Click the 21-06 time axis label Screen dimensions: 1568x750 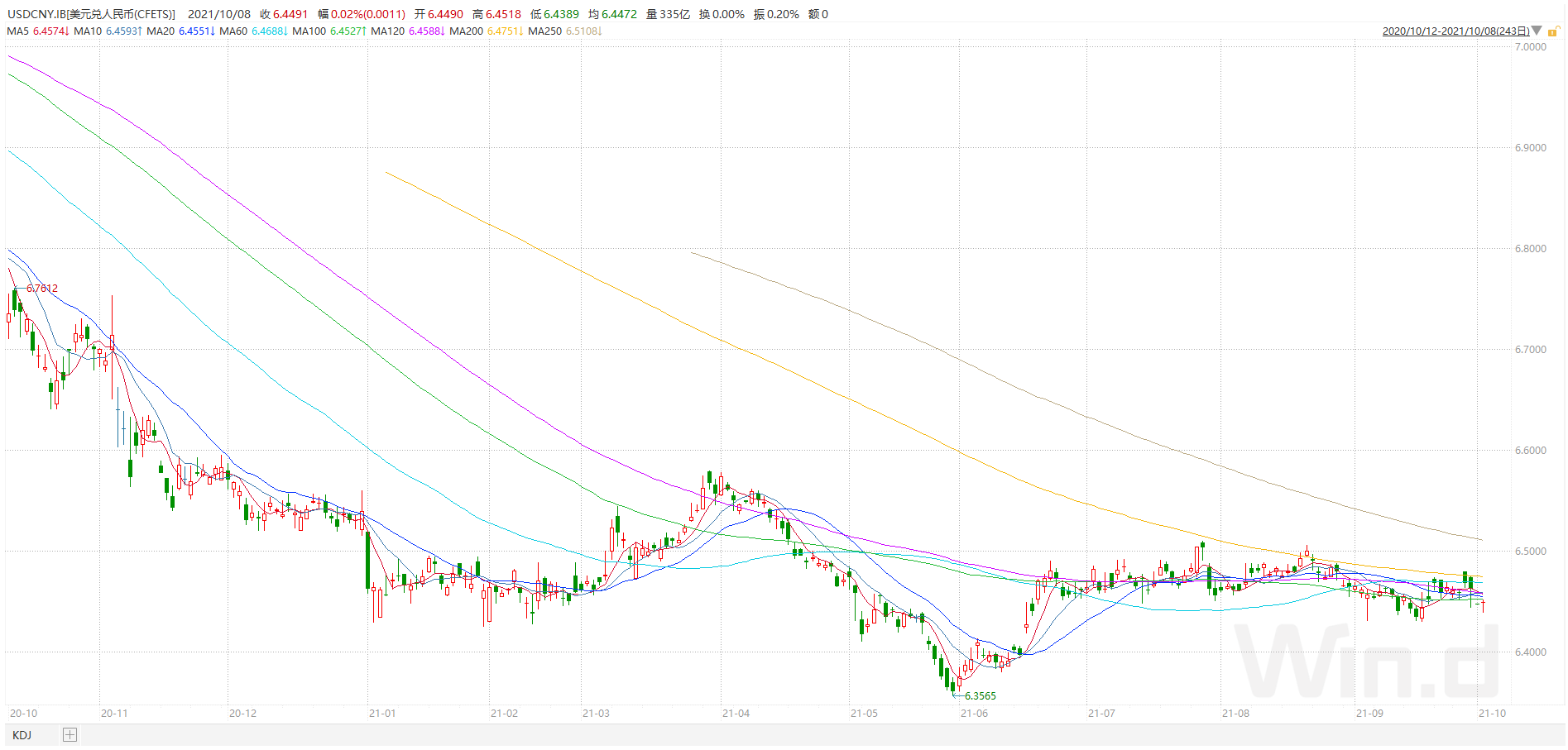coord(974,713)
